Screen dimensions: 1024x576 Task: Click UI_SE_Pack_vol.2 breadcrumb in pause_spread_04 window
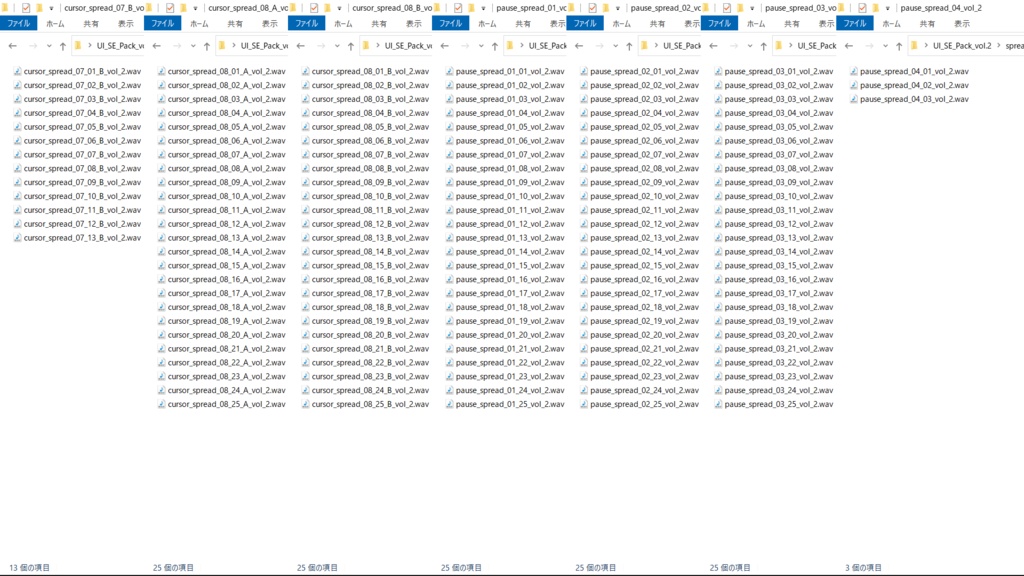[x=962, y=46]
